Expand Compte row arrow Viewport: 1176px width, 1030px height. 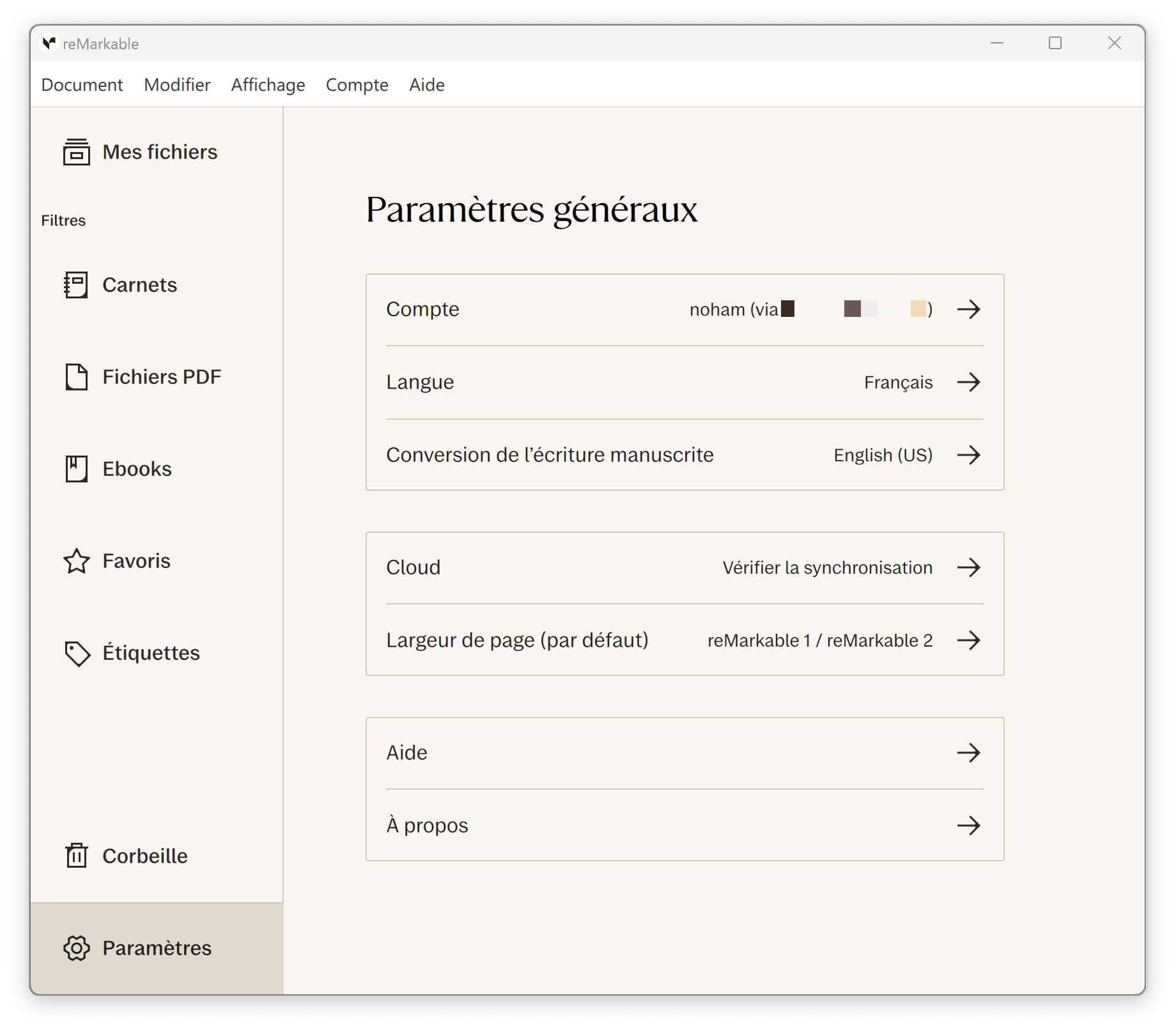(x=969, y=309)
